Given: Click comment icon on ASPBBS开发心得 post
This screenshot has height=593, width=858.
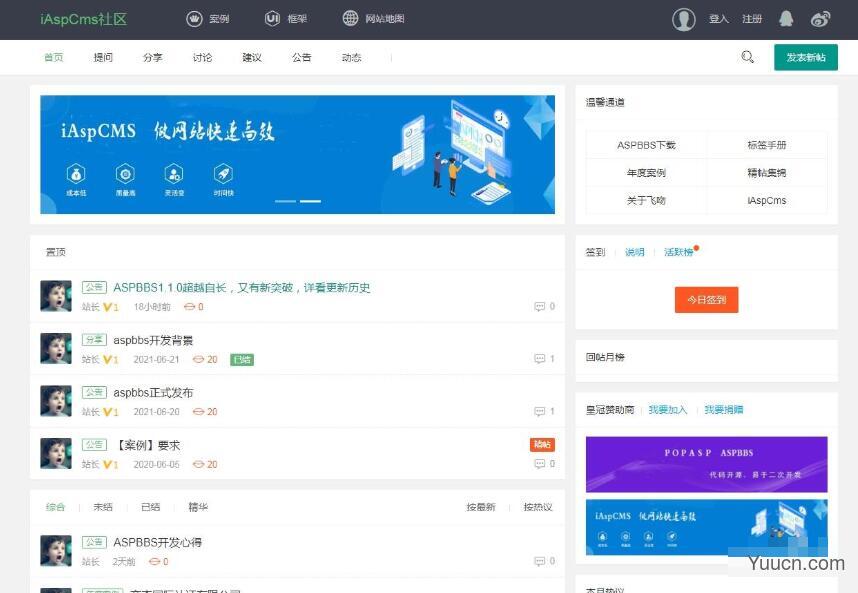Looking at the screenshot, I should (x=540, y=561).
